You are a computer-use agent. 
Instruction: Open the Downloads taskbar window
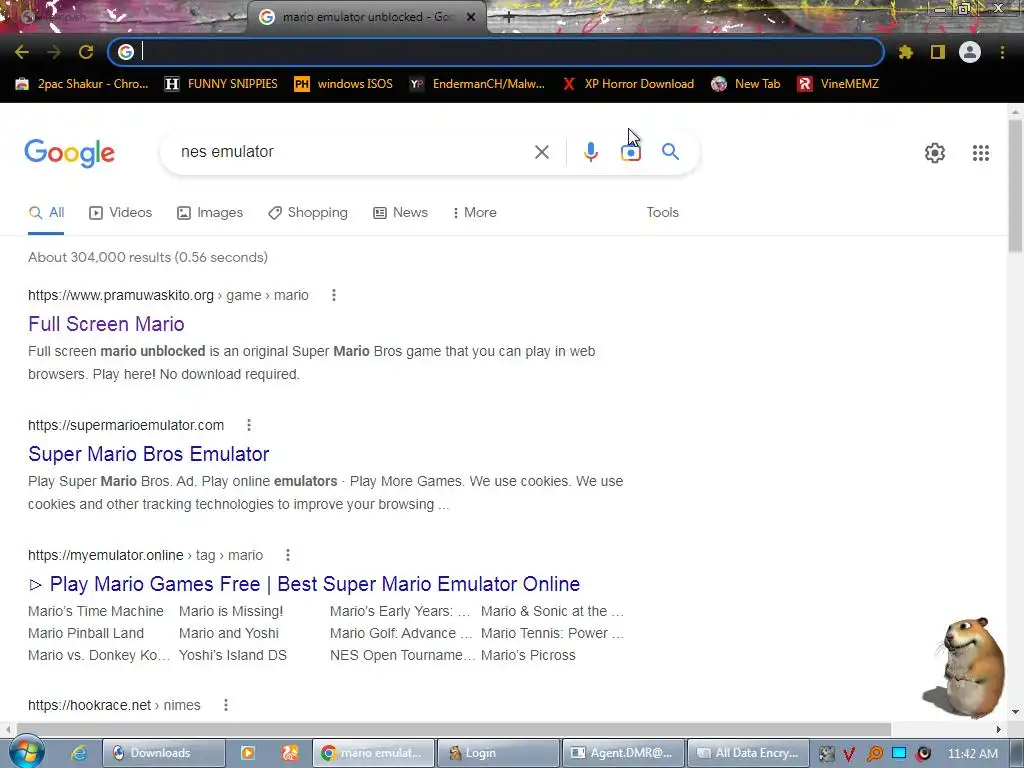[x=164, y=753]
